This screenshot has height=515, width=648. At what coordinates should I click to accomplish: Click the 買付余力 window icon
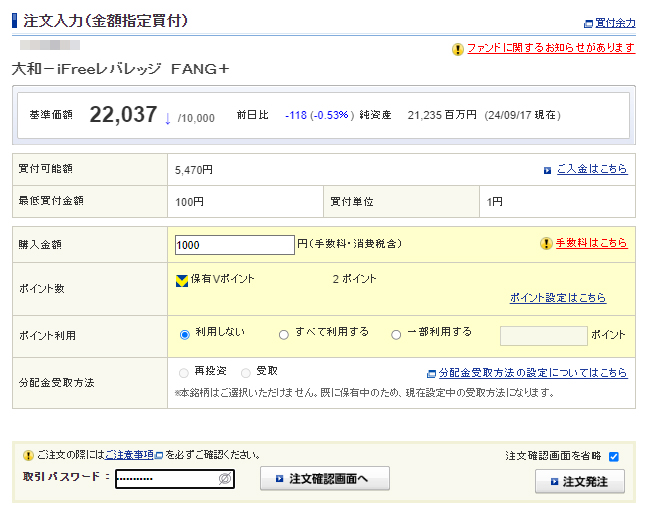click(x=587, y=23)
